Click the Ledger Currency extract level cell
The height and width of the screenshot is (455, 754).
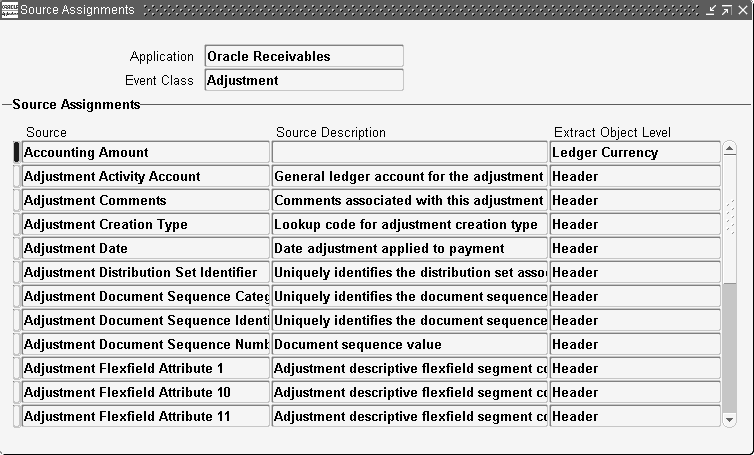click(635, 152)
